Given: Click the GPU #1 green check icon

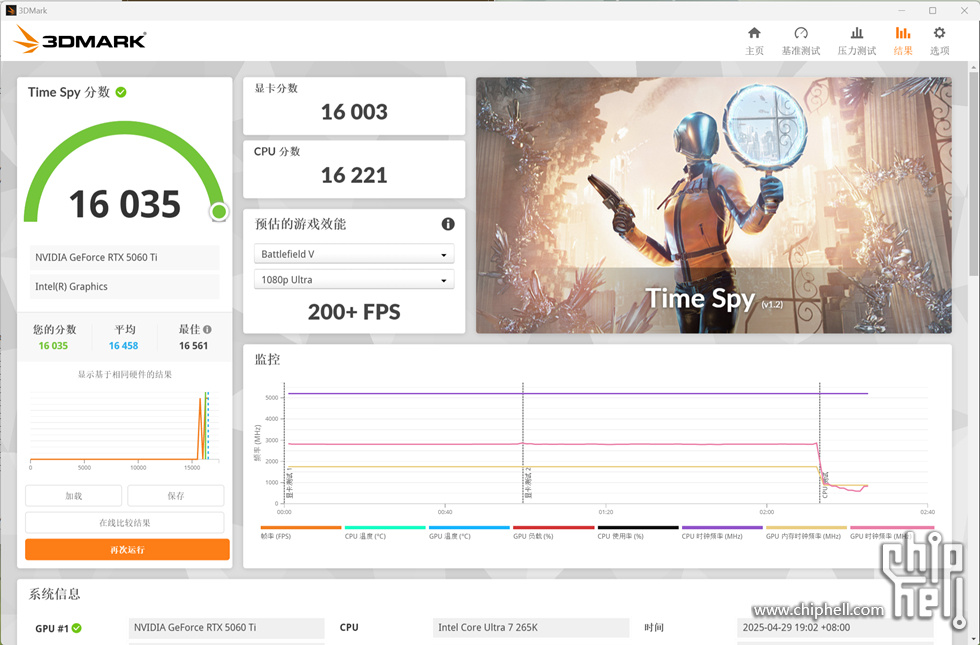Looking at the screenshot, I should pos(76,628).
